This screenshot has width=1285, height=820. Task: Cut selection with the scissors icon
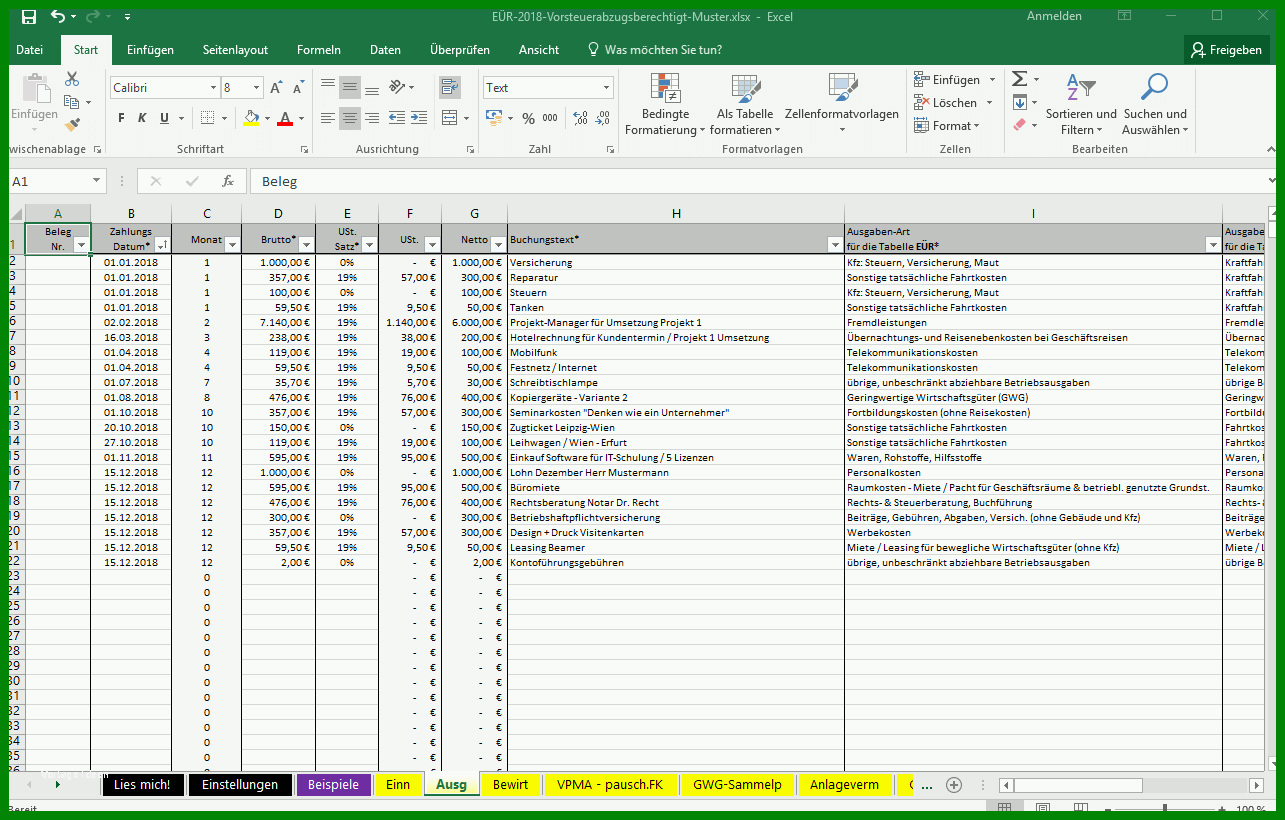click(x=72, y=79)
